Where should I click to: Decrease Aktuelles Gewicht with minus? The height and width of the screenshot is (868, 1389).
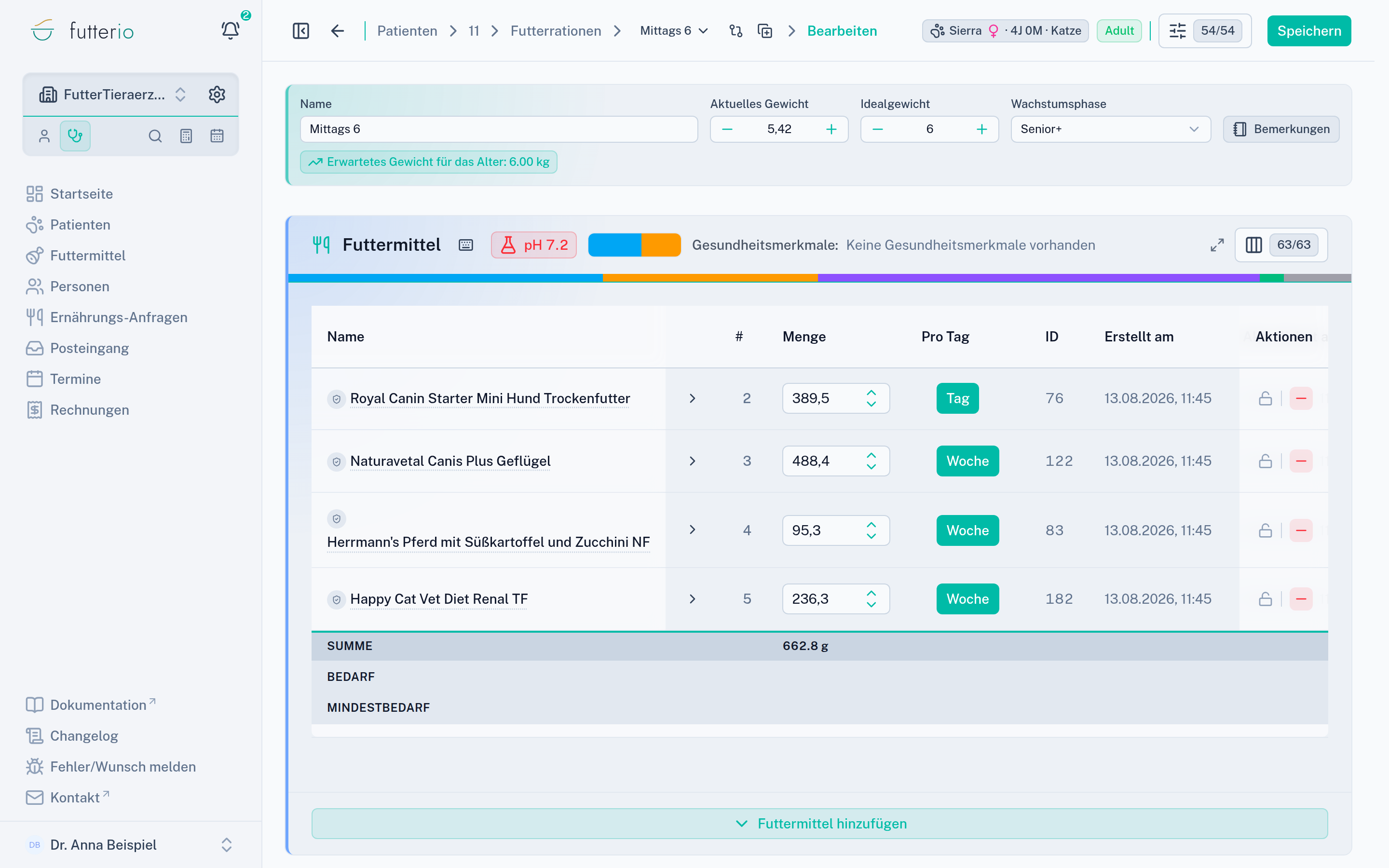click(x=727, y=129)
